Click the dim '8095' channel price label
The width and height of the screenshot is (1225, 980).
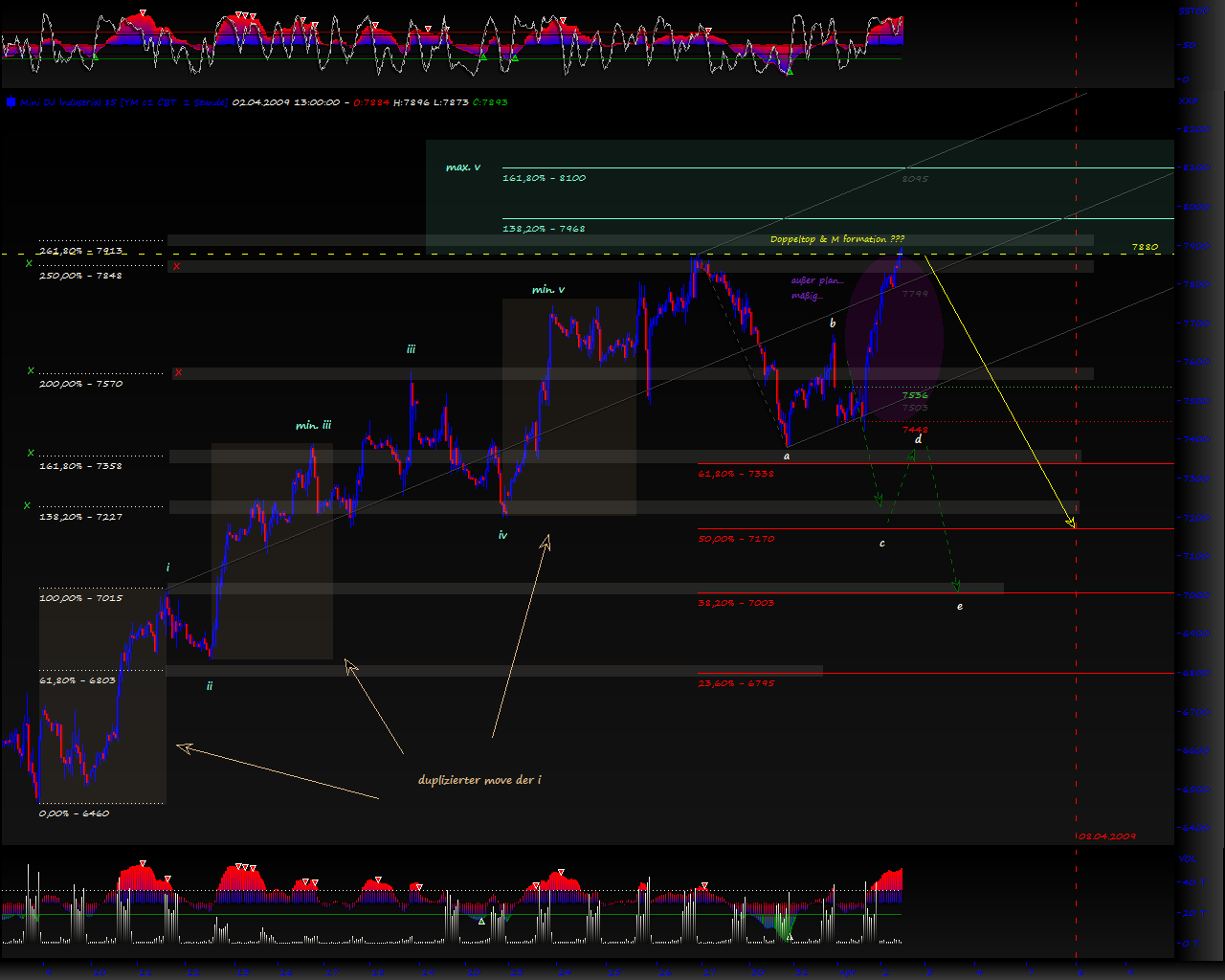pos(915,179)
